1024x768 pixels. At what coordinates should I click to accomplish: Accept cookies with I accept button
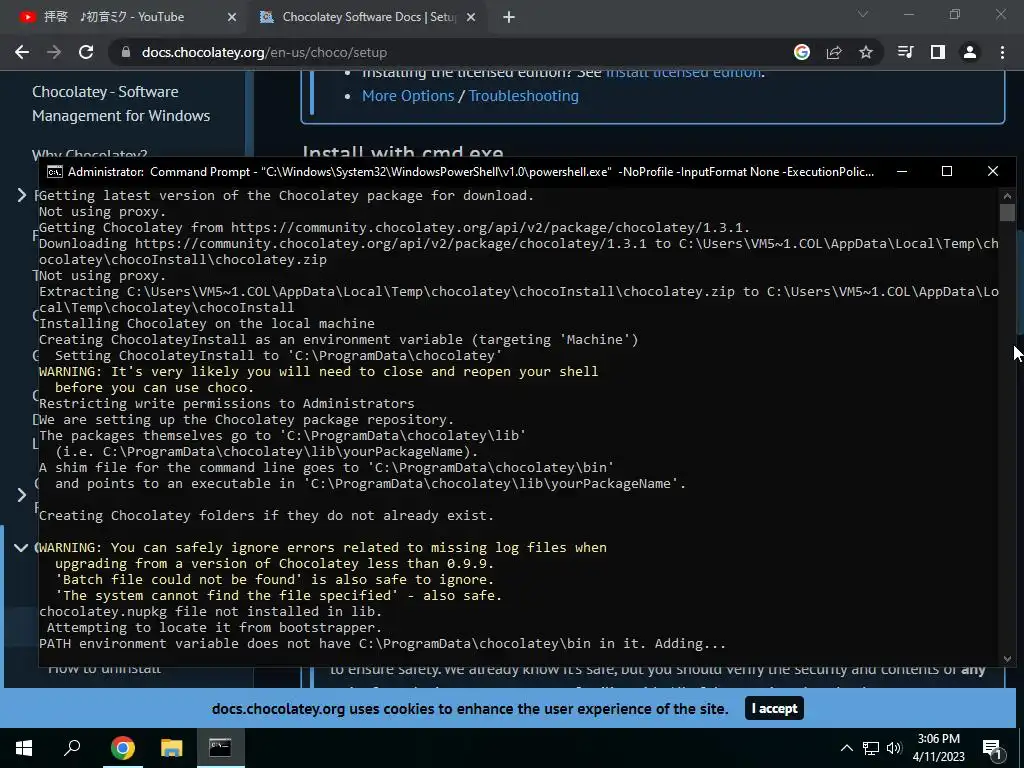[774, 709]
